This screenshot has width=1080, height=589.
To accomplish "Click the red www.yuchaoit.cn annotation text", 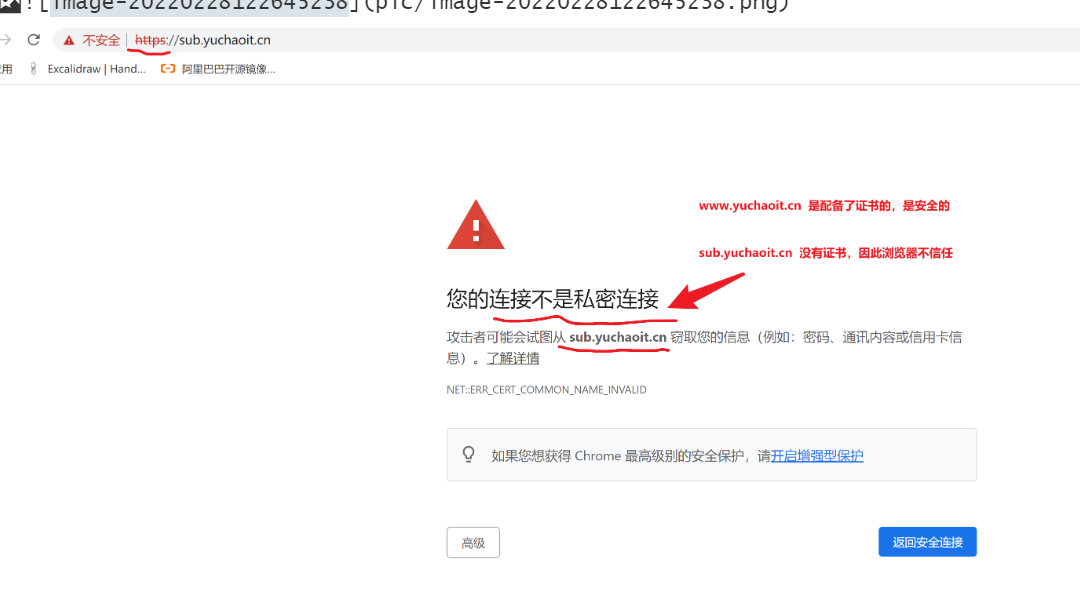I will point(750,205).
